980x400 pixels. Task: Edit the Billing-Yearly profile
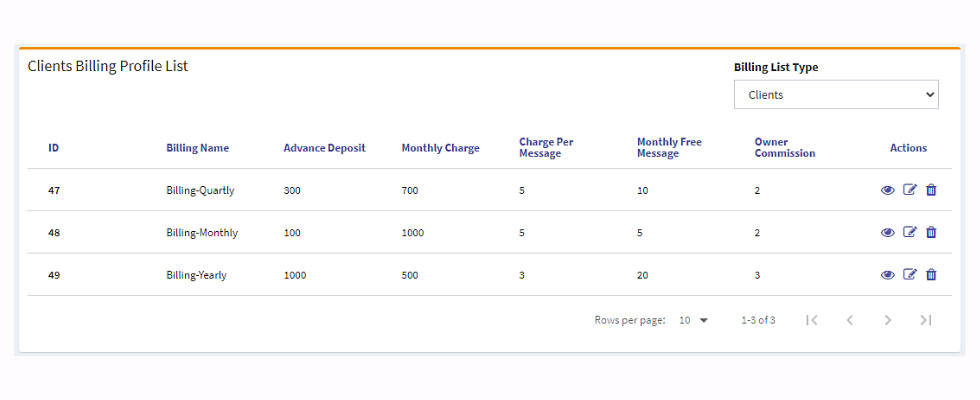point(909,275)
